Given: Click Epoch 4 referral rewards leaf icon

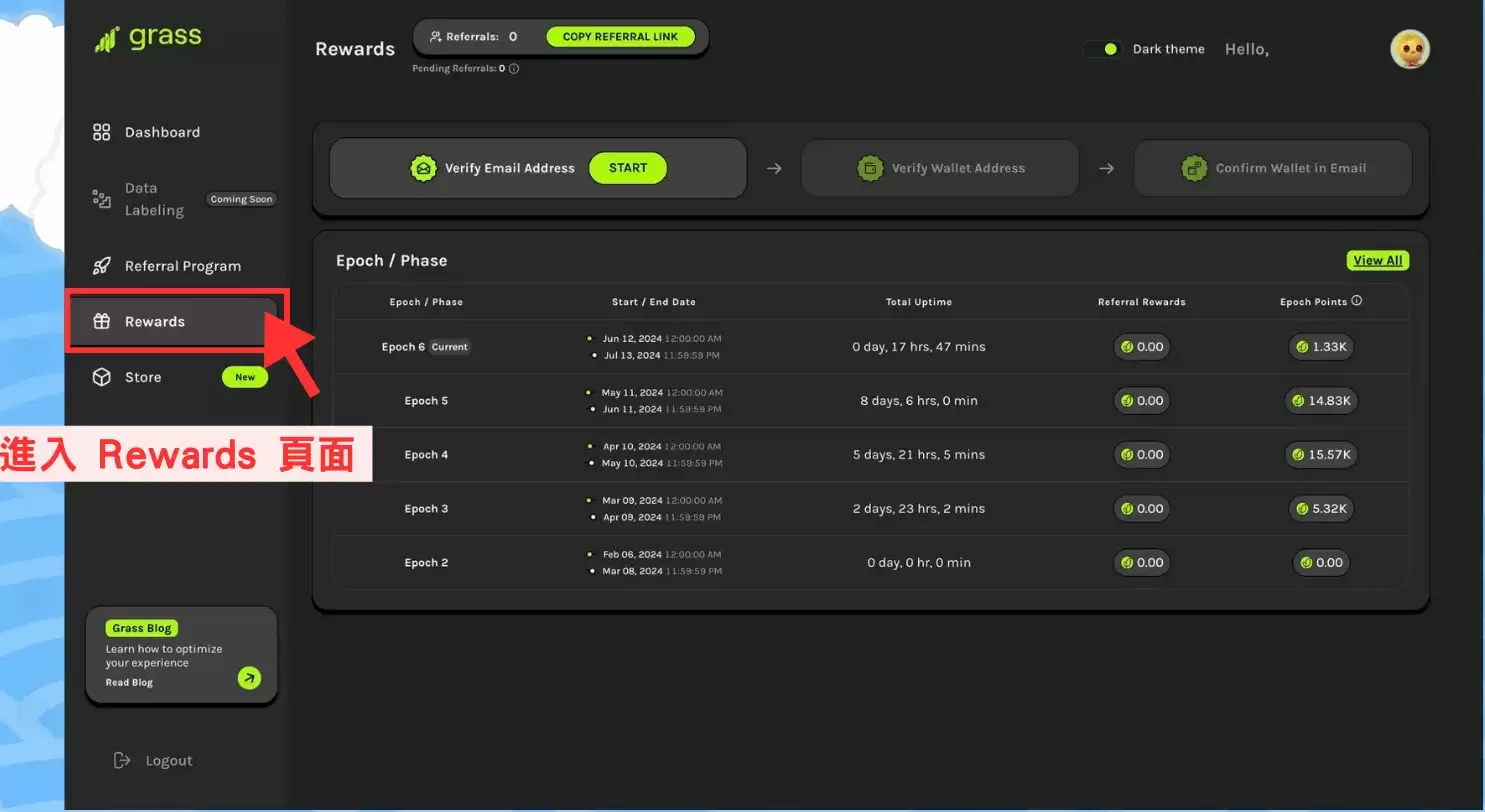Looking at the screenshot, I should click(x=1127, y=455).
